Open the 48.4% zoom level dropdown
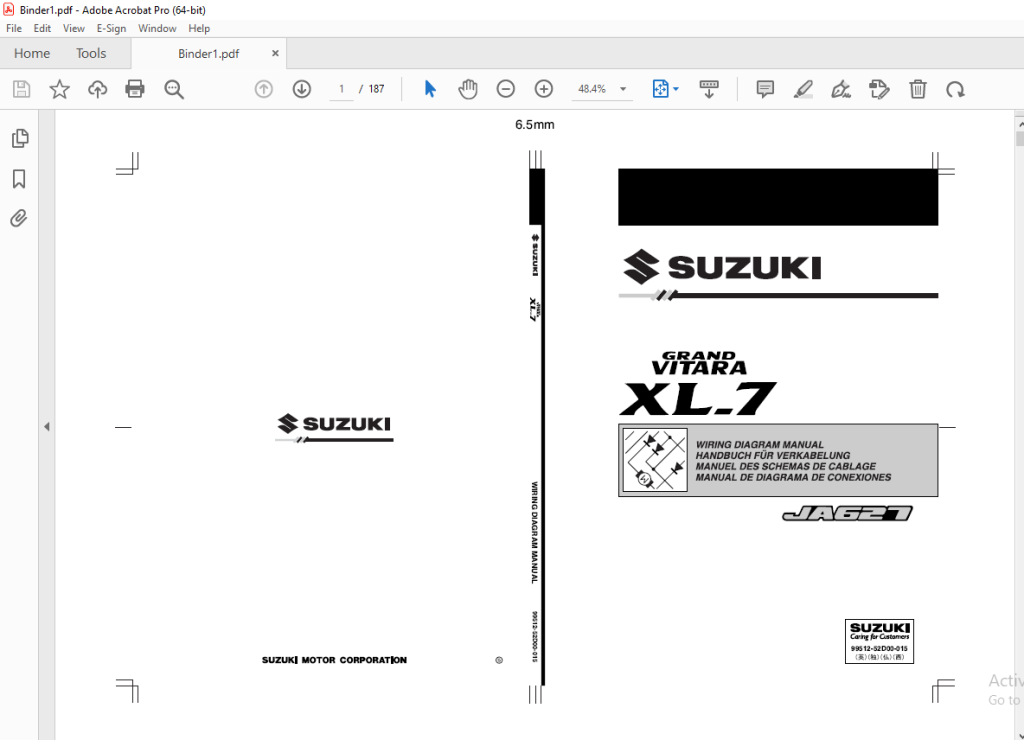The height and width of the screenshot is (740, 1024). [623, 89]
